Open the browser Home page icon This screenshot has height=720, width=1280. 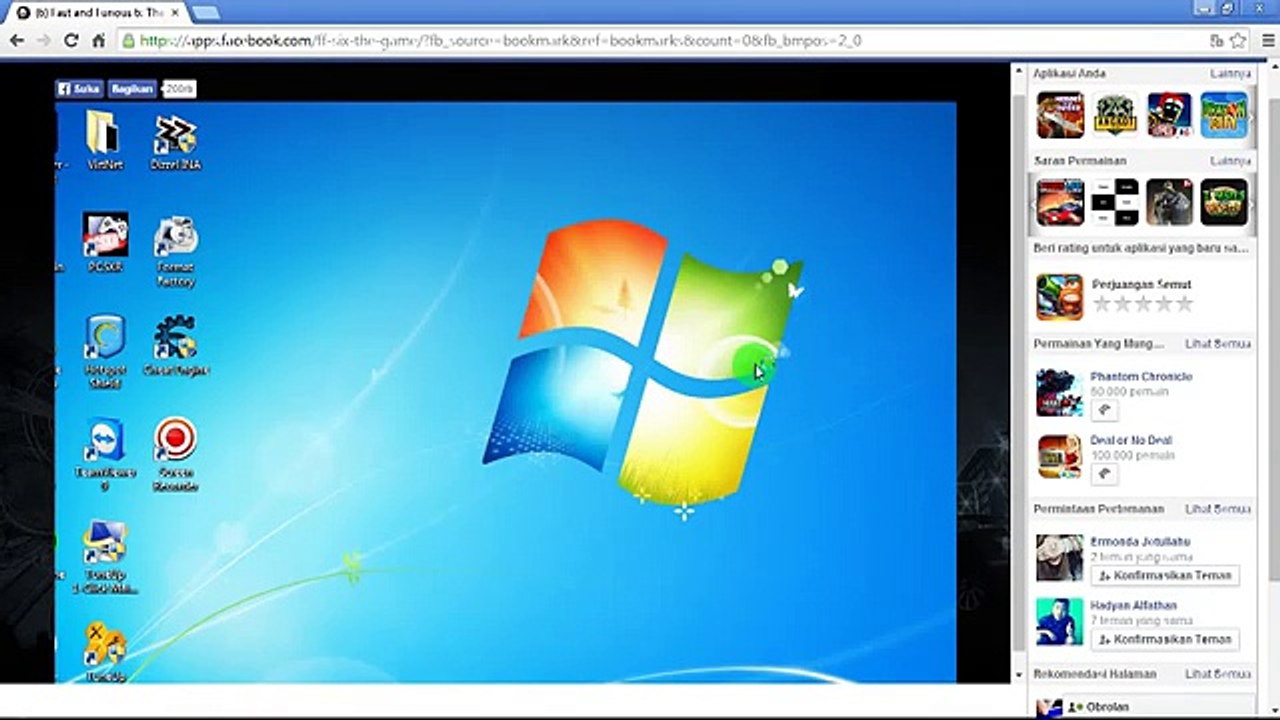pos(98,41)
